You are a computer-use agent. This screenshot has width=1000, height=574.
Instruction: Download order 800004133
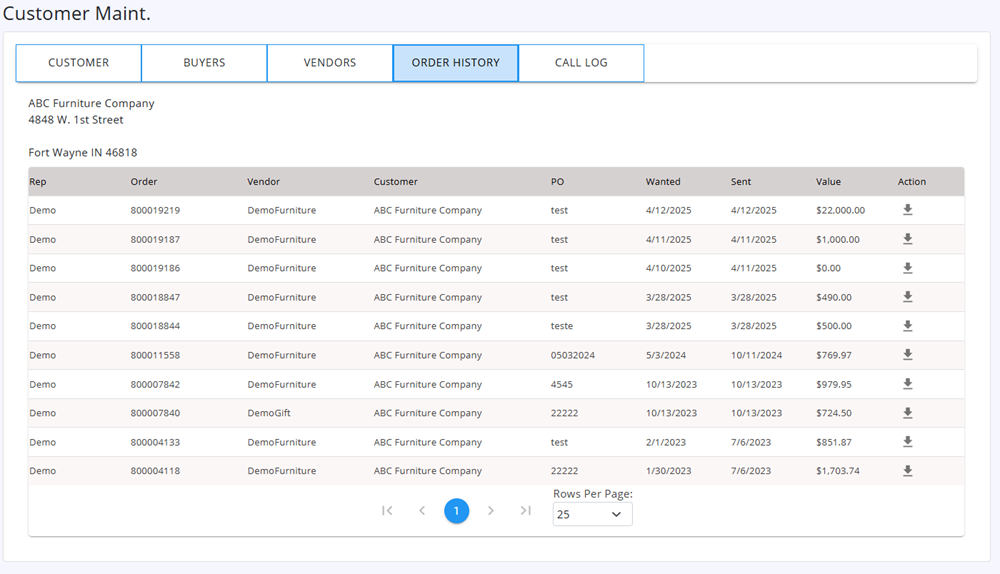pyautogui.click(x=907, y=442)
